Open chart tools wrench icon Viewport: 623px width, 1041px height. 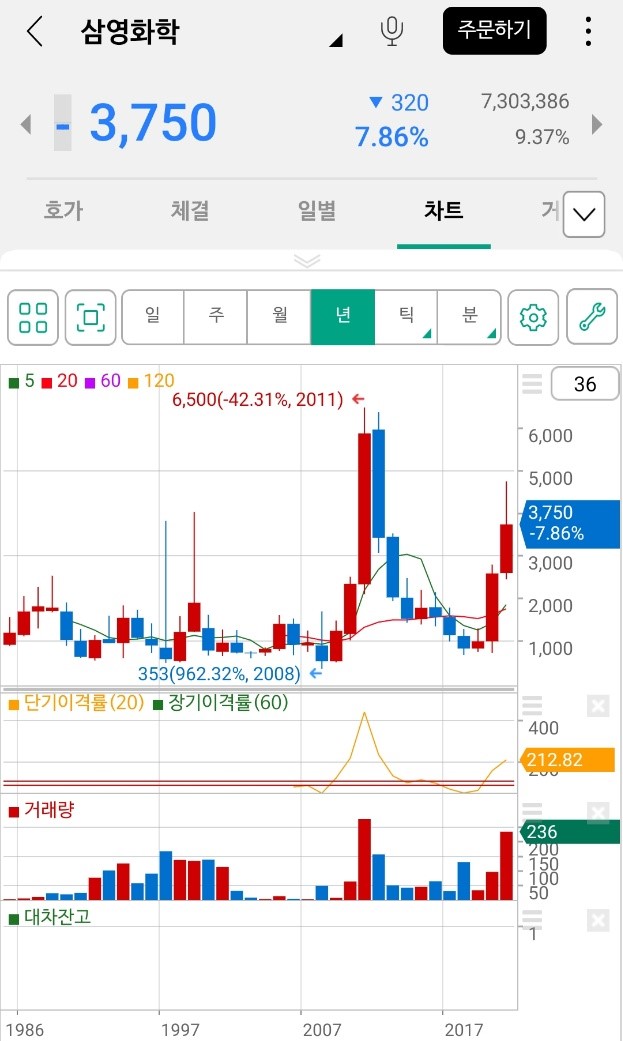pyautogui.click(x=592, y=317)
